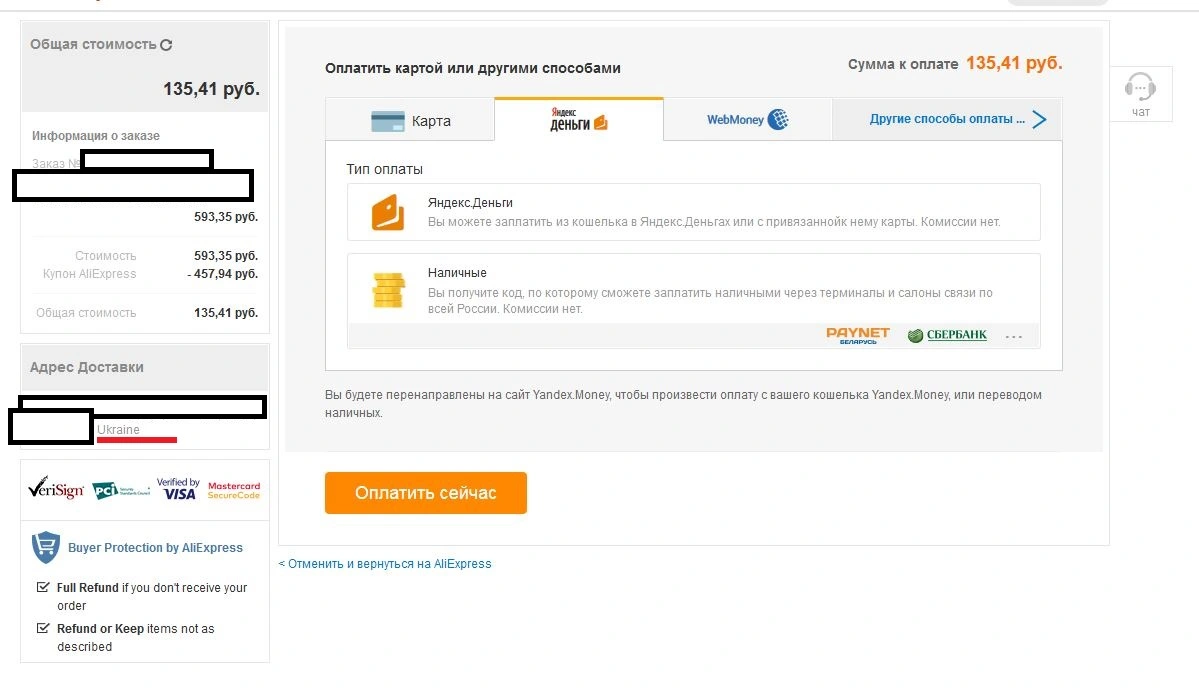Click the Verified by VISA badge
The height and width of the screenshot is (696, 1199).
tap(178, 489)
